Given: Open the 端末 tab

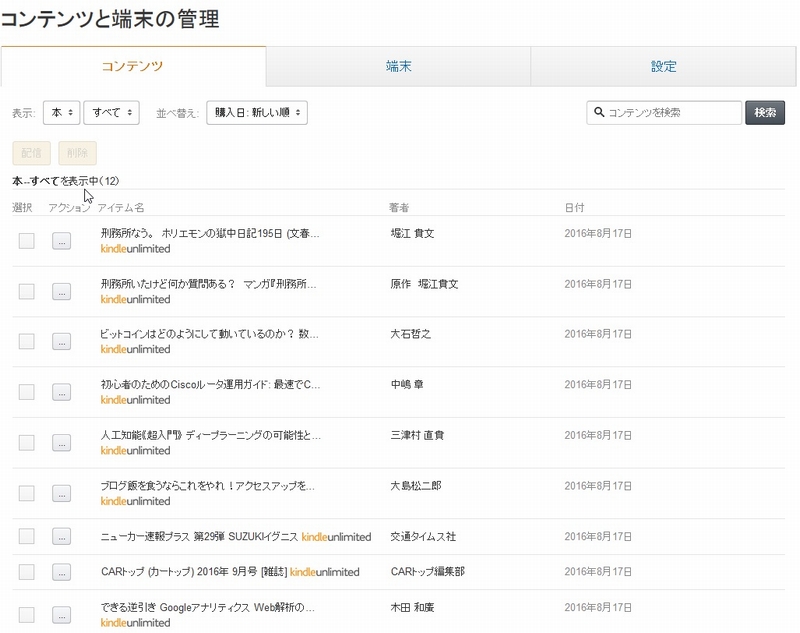Looking at the screenshot, I should click(398, 66).
